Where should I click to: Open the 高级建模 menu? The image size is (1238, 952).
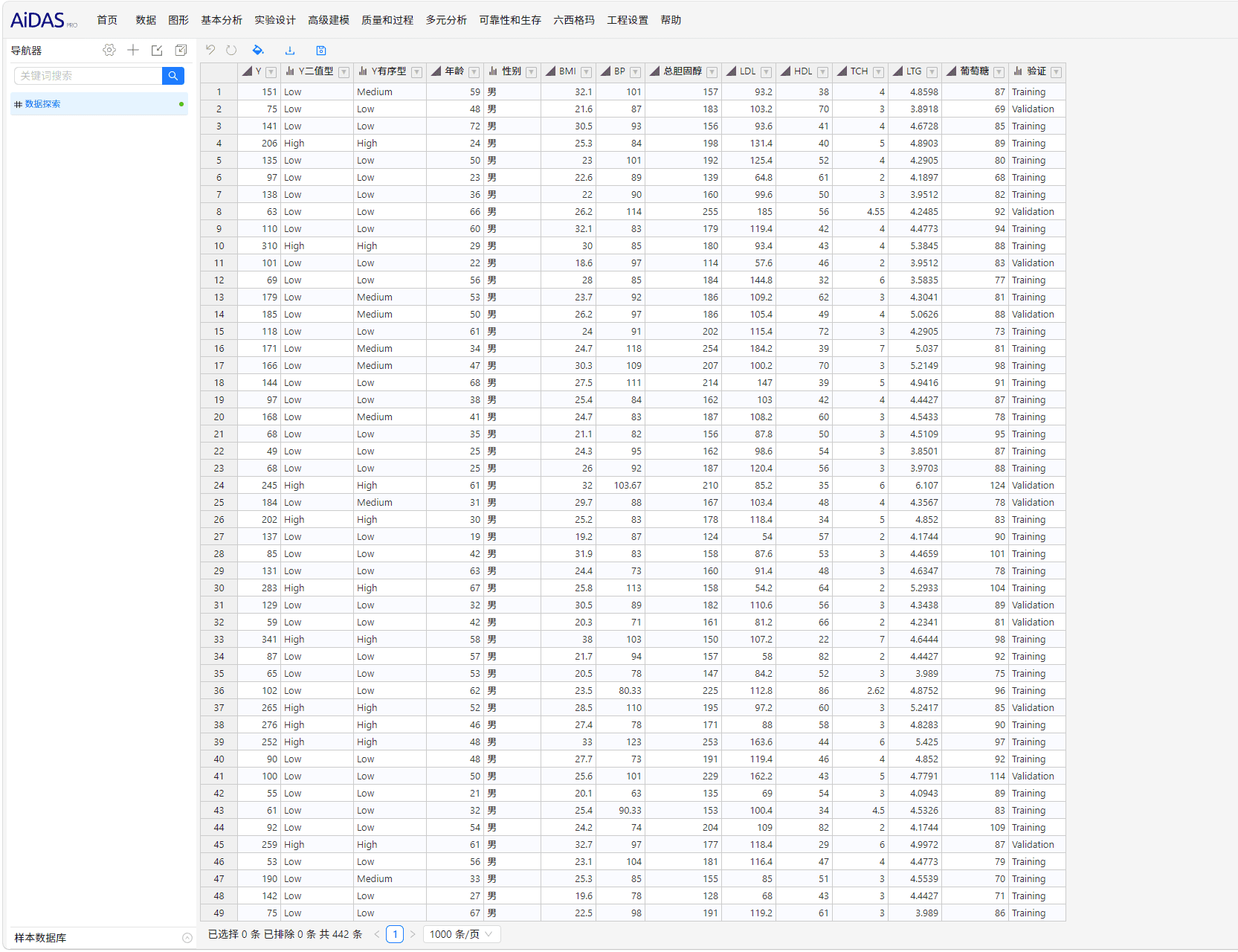click(x=329, y=20)
